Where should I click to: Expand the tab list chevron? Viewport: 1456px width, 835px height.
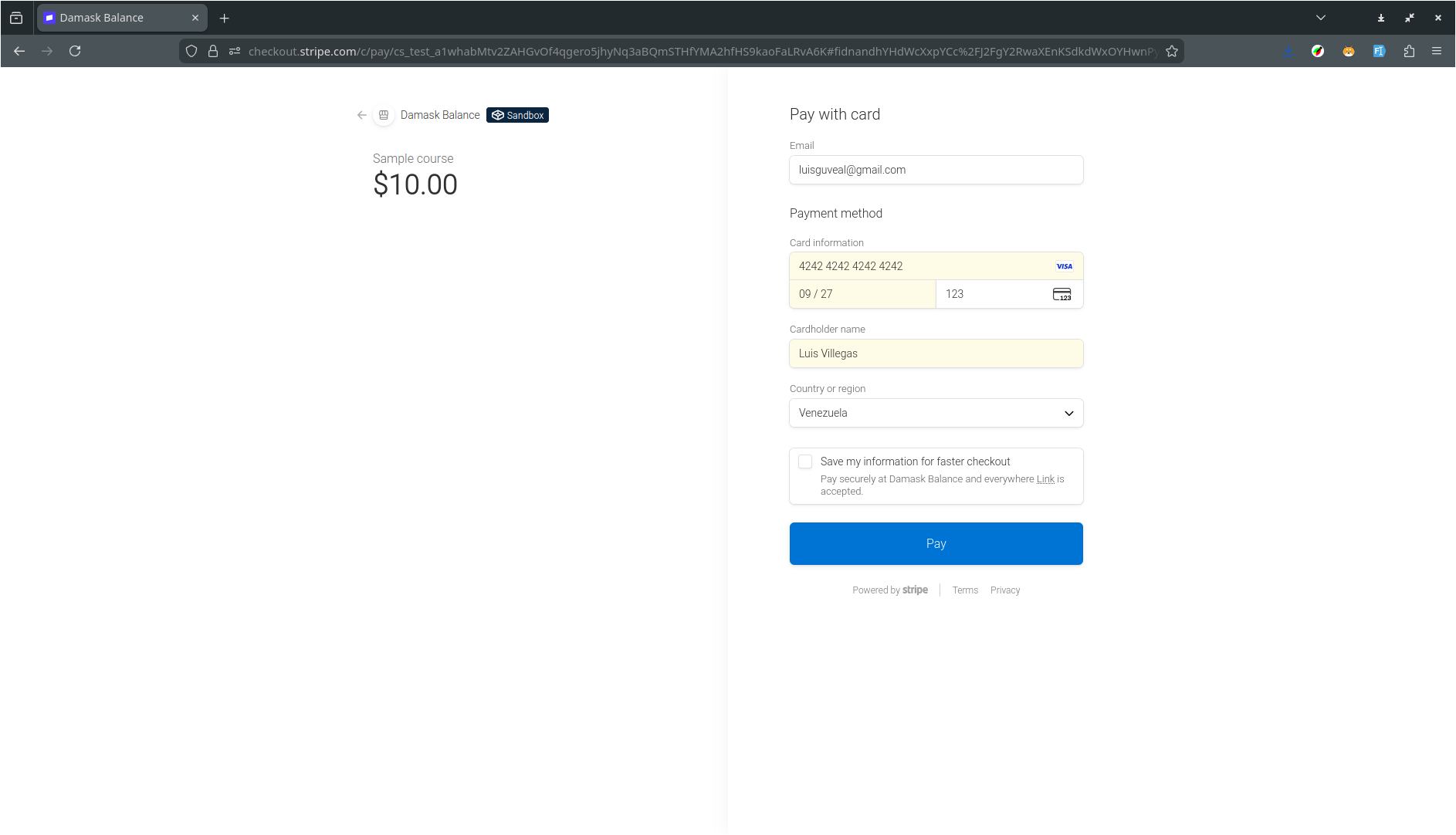tap(1321, 17)
